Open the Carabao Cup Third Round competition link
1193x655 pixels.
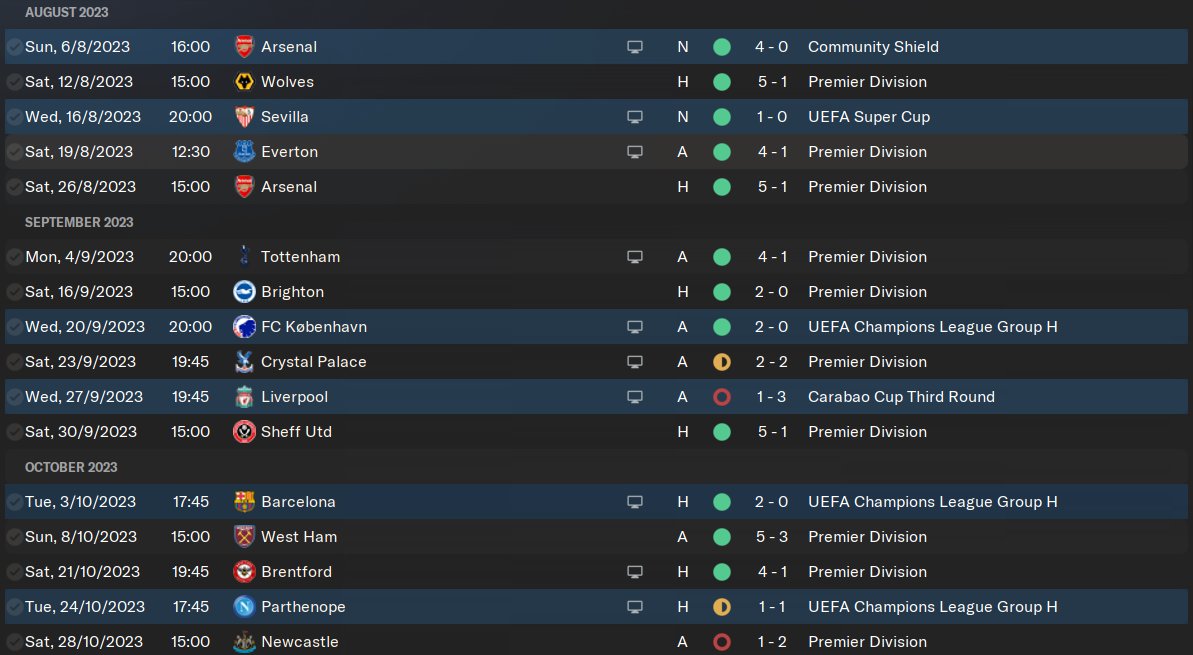coord(901,397)
